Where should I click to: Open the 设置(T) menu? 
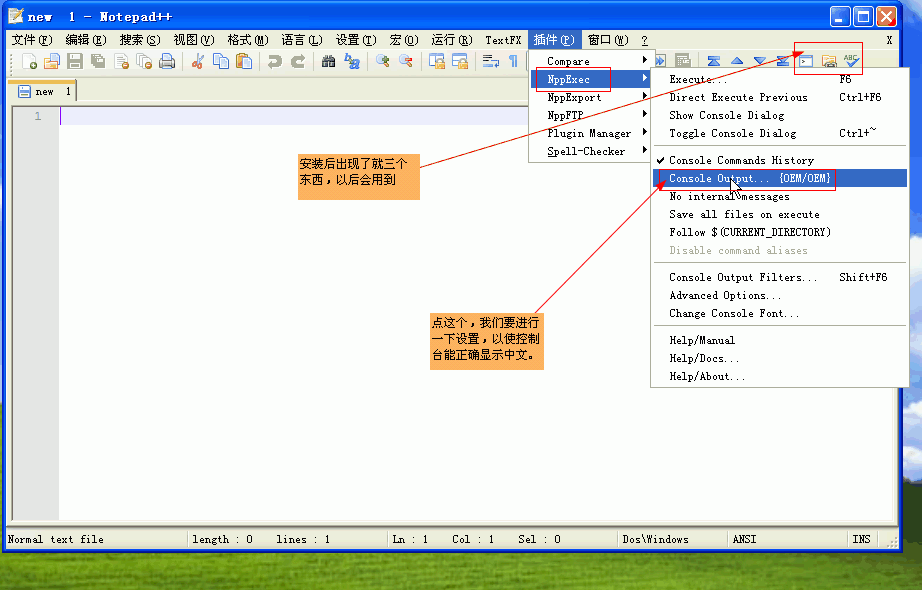pyautogui.click(x=356, y=40)
